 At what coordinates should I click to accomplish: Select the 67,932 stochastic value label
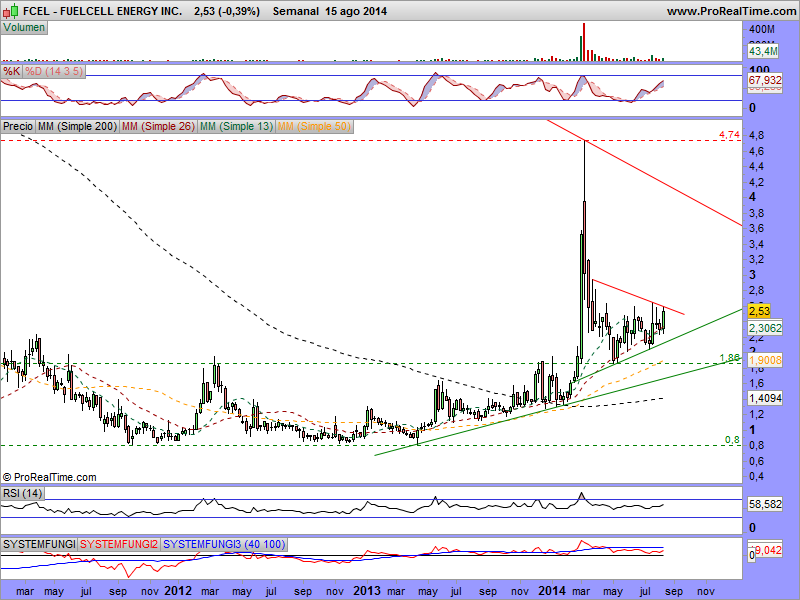click(765, 80)
